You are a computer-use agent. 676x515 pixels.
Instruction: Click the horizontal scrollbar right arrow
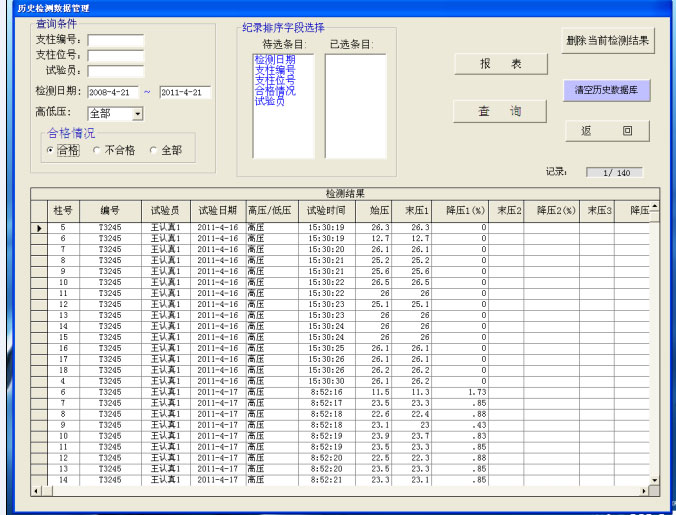tap(643, 491)
